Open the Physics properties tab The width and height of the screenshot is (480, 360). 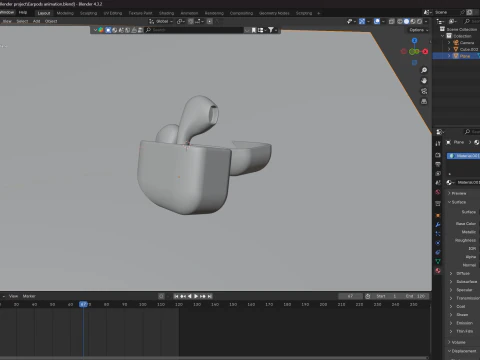[x=438, y=243]
